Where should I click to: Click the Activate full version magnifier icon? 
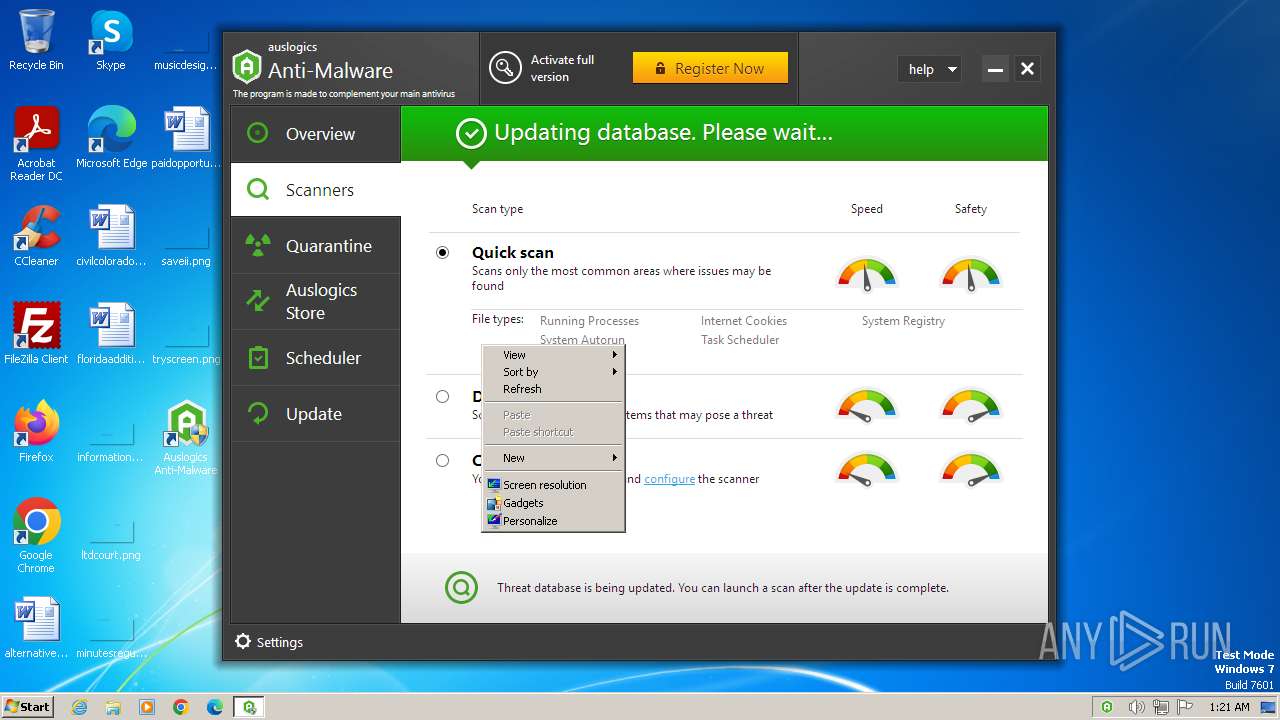(505, 68)
